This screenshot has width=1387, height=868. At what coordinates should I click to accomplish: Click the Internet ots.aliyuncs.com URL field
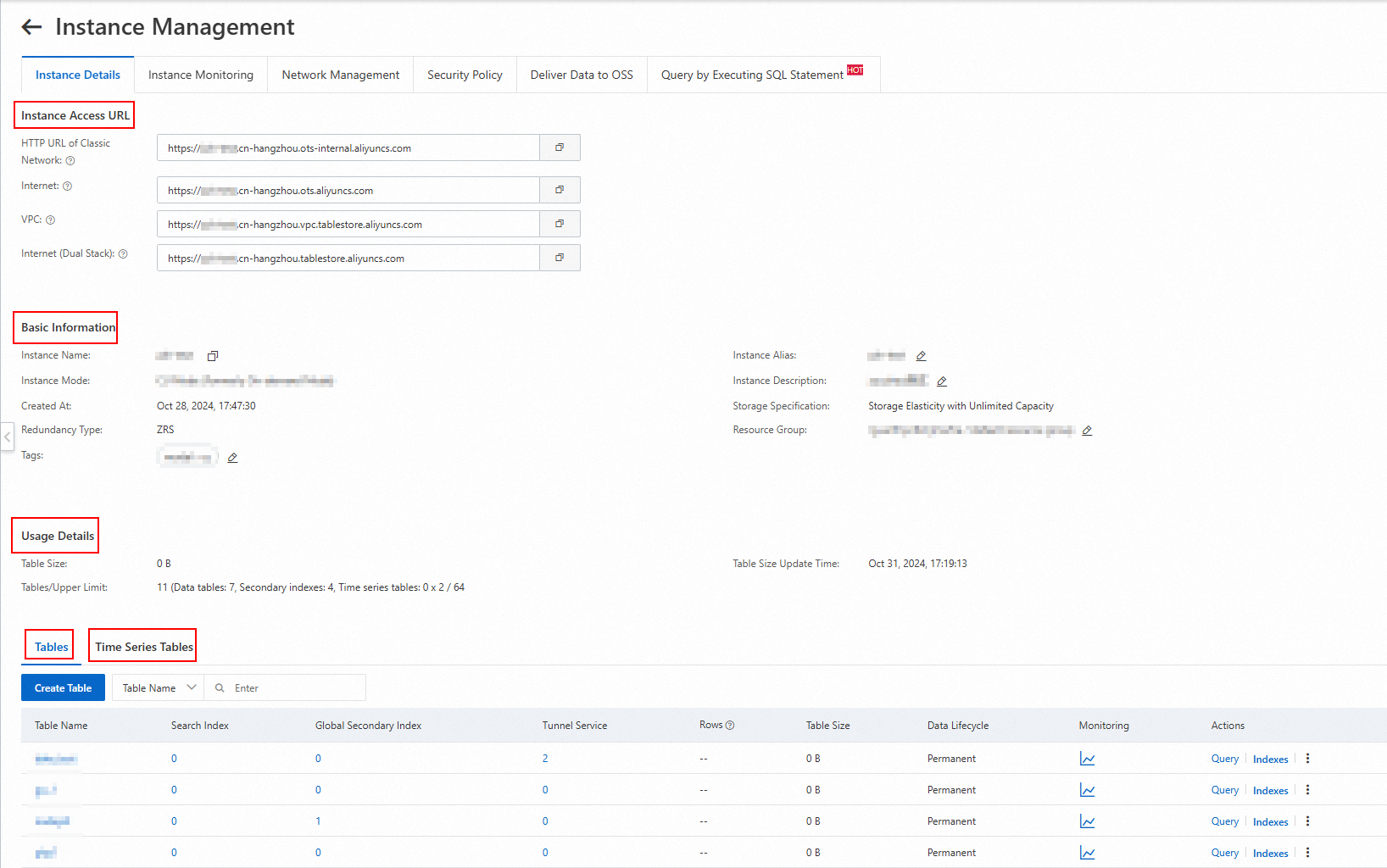[x=348, y=190]
